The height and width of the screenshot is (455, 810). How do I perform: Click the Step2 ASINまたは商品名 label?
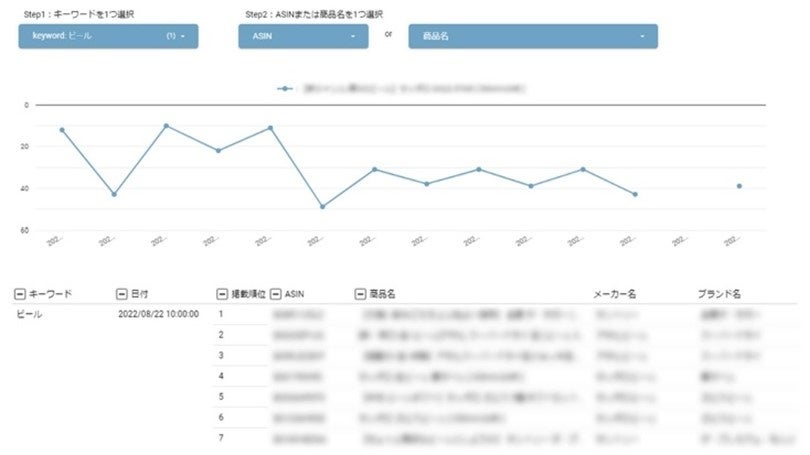[314, 14]
